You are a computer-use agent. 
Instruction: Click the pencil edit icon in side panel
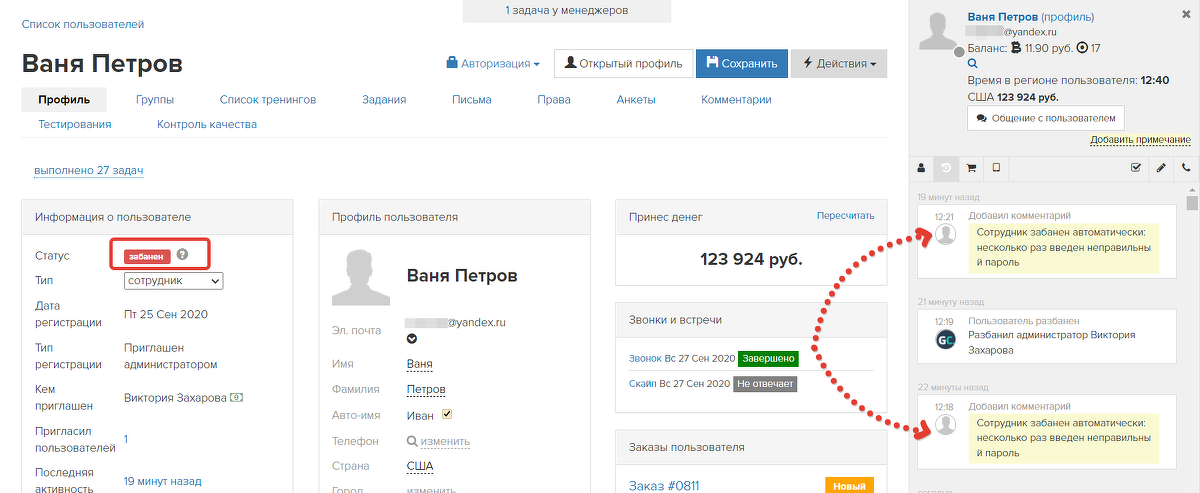1161,168
